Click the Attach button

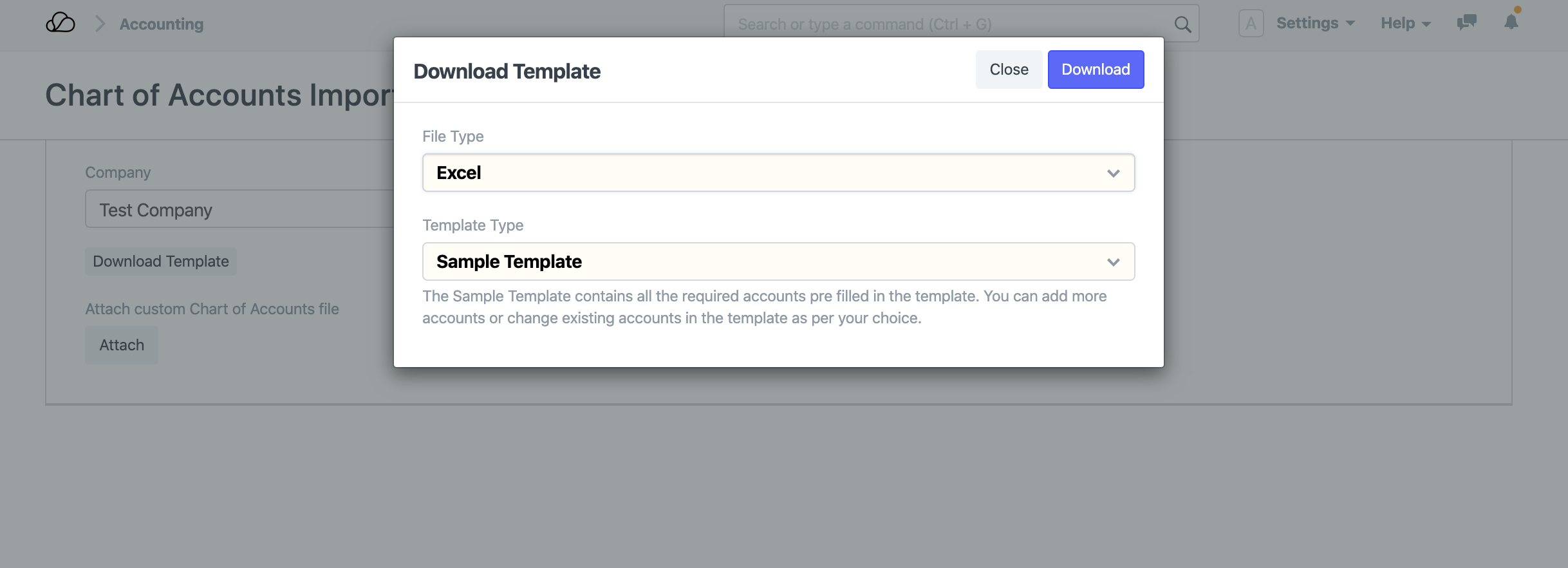coord(122,345)
